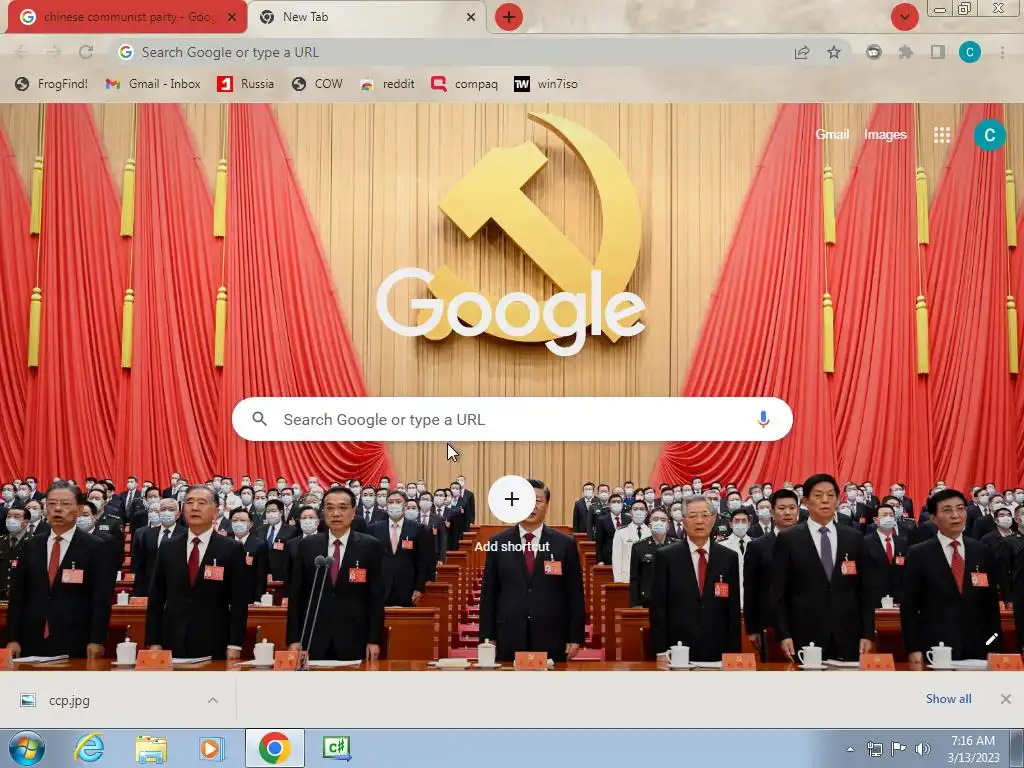Viewport: 1024px width, 768px height.
Task: Customize this page pencil icon
Action: point(991,639)
